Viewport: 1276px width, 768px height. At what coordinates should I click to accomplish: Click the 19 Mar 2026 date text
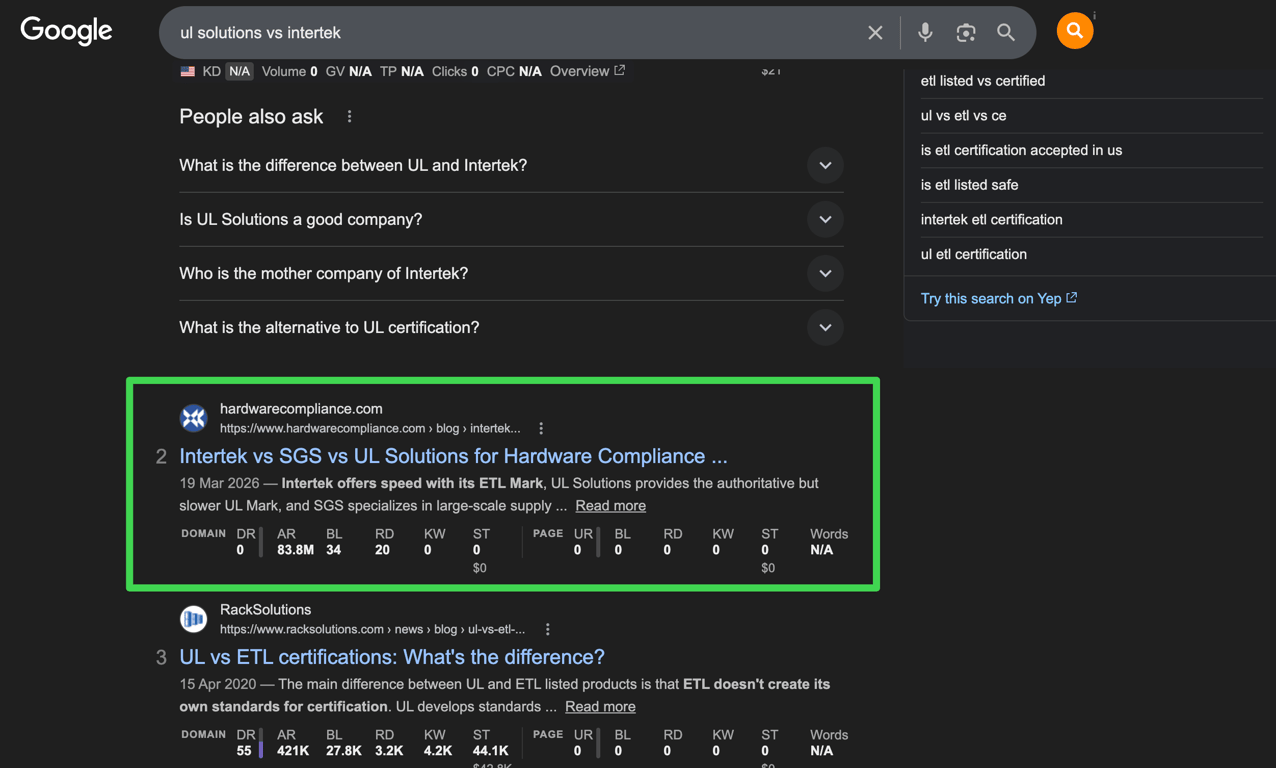pos(219,483)
